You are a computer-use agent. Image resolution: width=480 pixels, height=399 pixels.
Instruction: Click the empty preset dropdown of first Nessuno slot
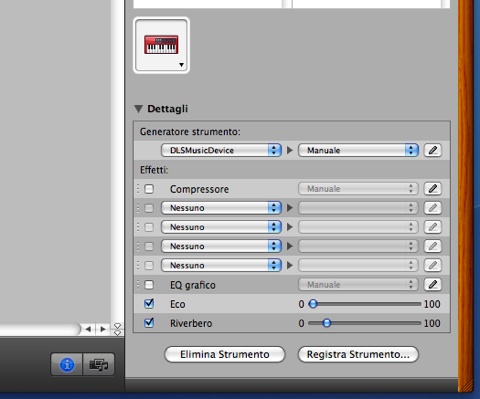[x=358, y=208]
